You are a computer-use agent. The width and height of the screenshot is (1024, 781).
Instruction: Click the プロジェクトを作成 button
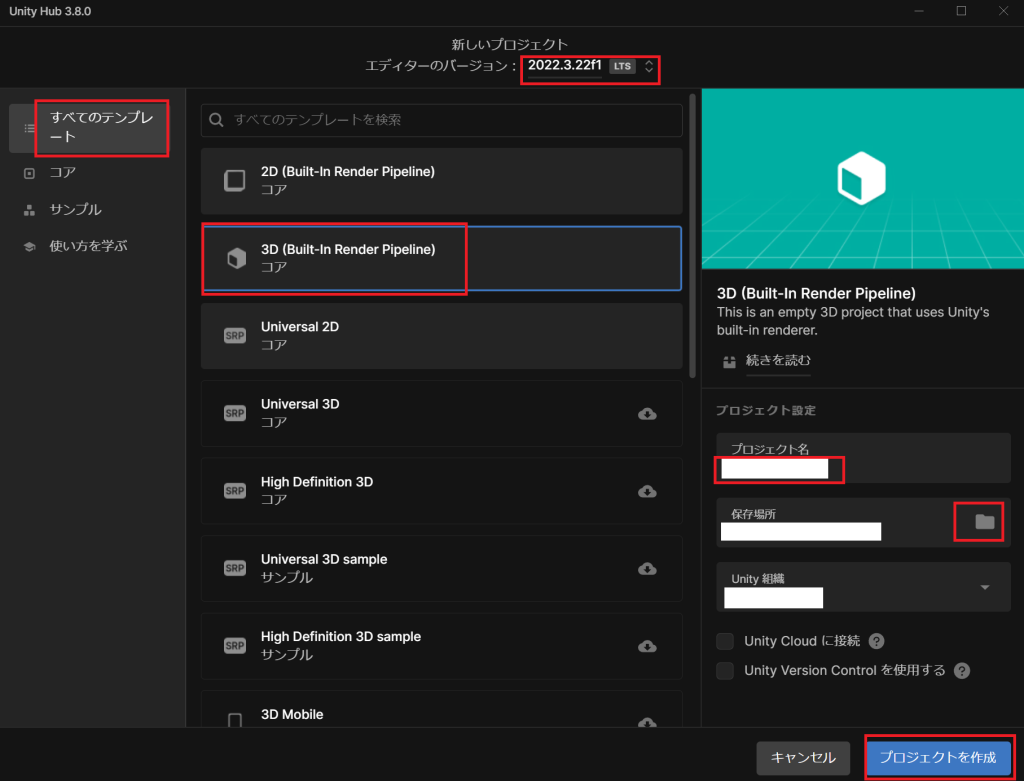click(938, 758)
